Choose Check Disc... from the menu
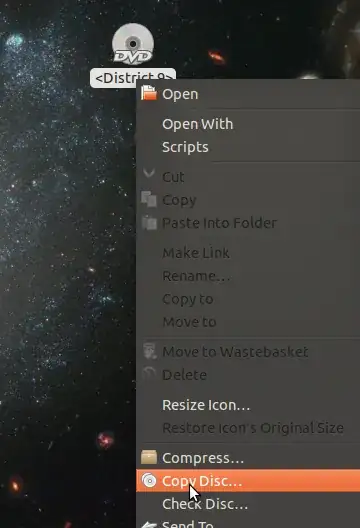This screenshot has height=528, width=360. 248,504
